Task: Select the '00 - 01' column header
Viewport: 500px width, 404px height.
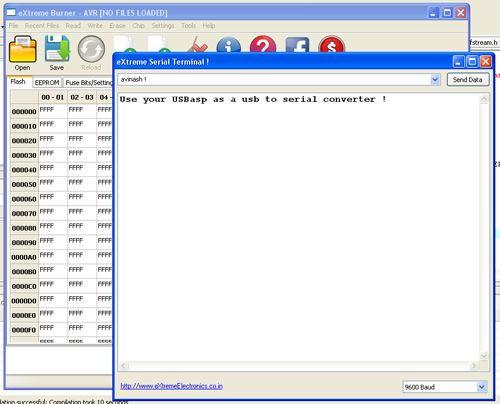Action: [x=53, y=97]
